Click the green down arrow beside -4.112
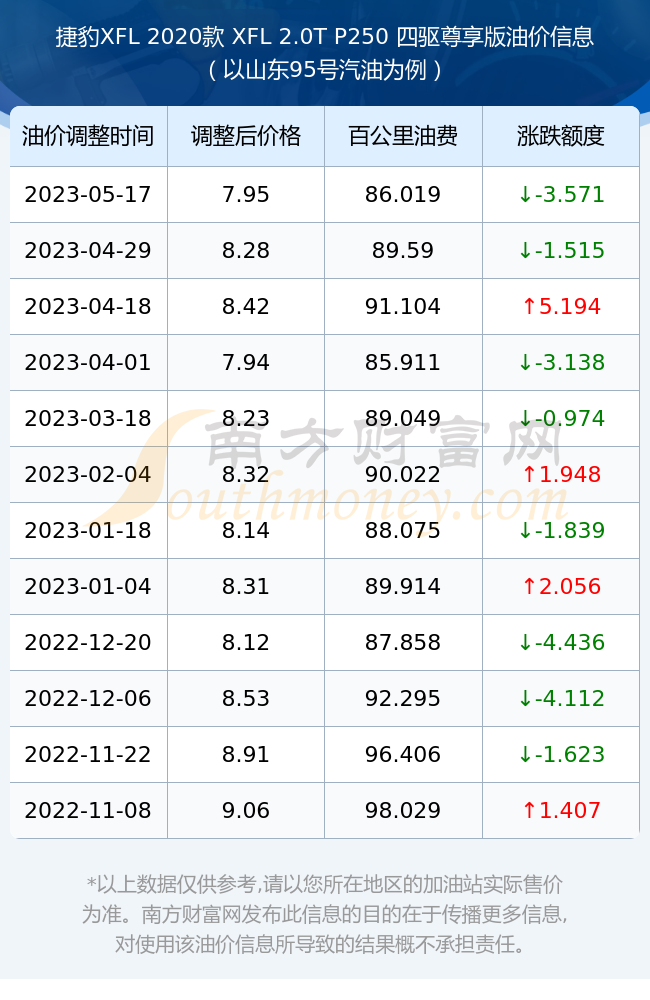This screenshot has height=1000, width=650. 525,698
